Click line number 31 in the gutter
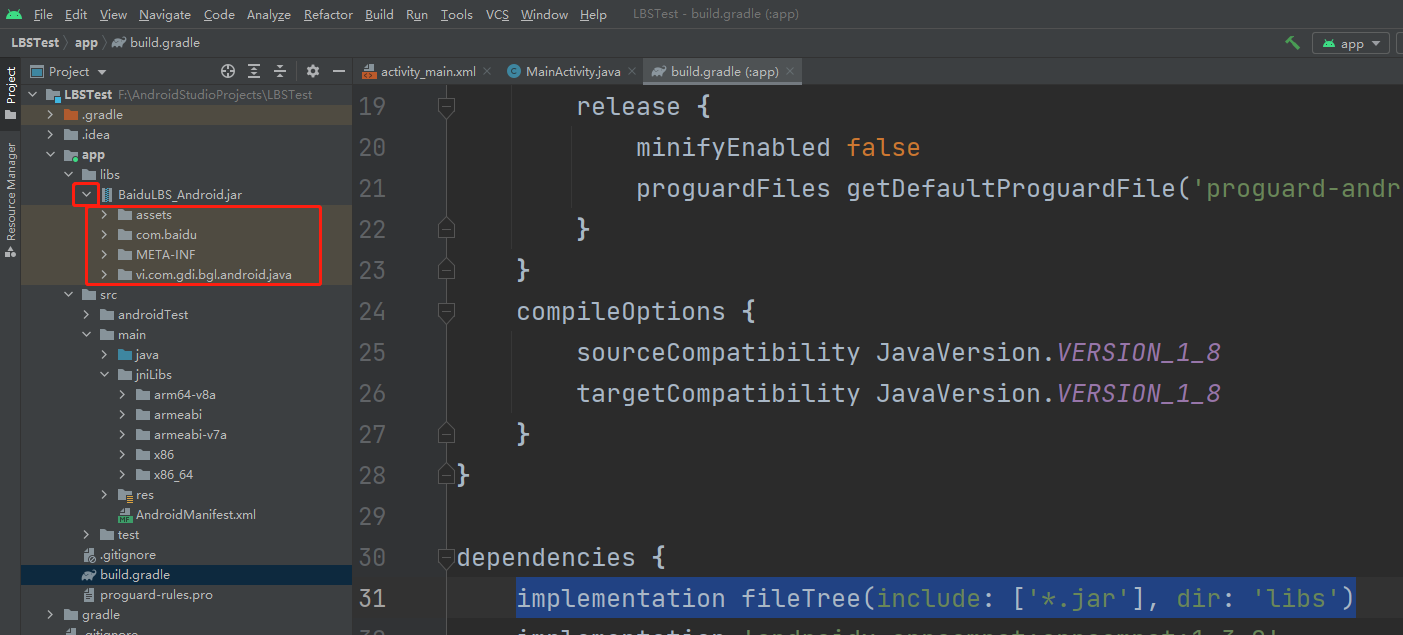This screenshot has height=635, width=1403. point(372,598)
